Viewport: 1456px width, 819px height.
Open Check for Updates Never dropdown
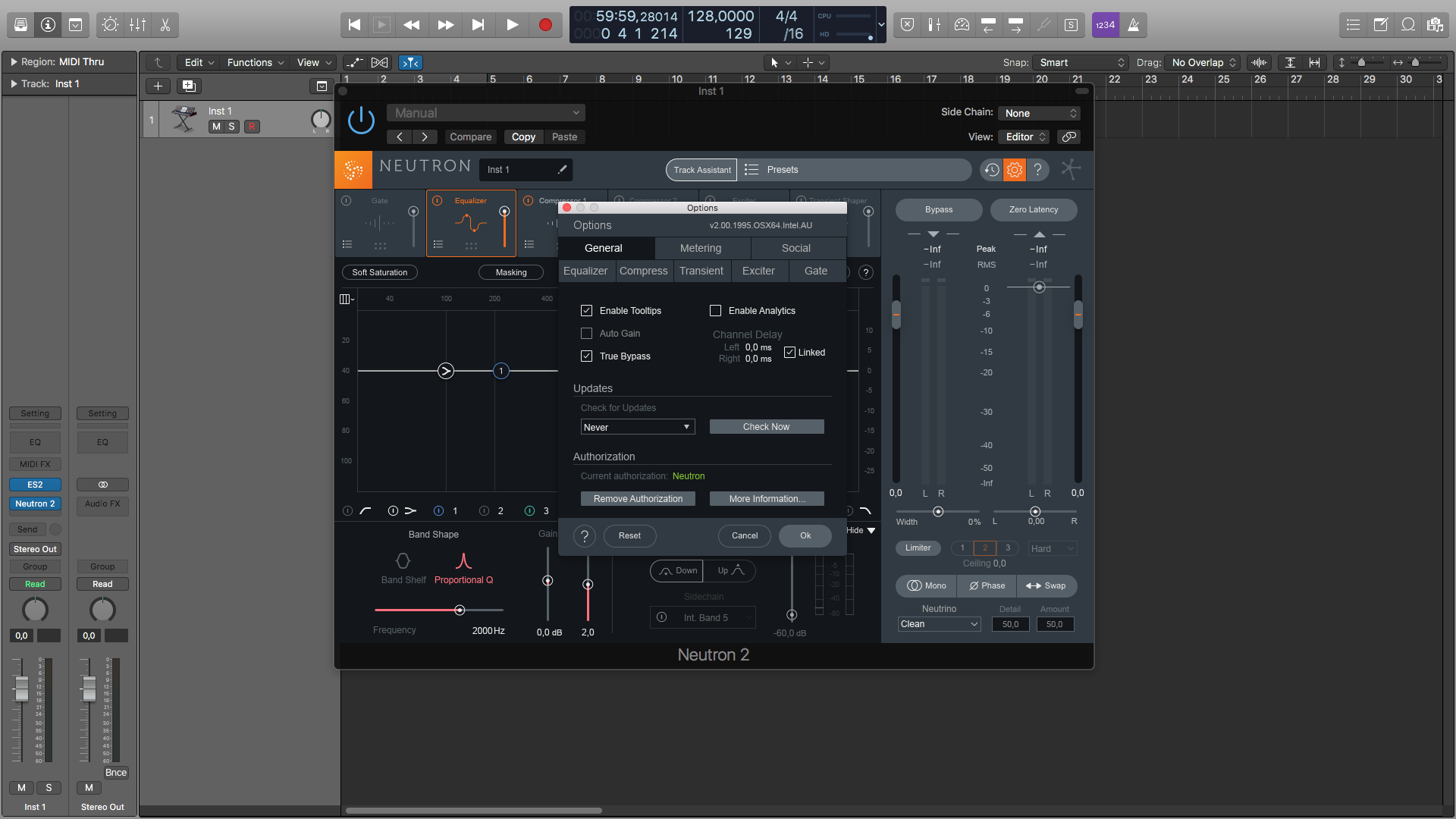pos(637,428)
